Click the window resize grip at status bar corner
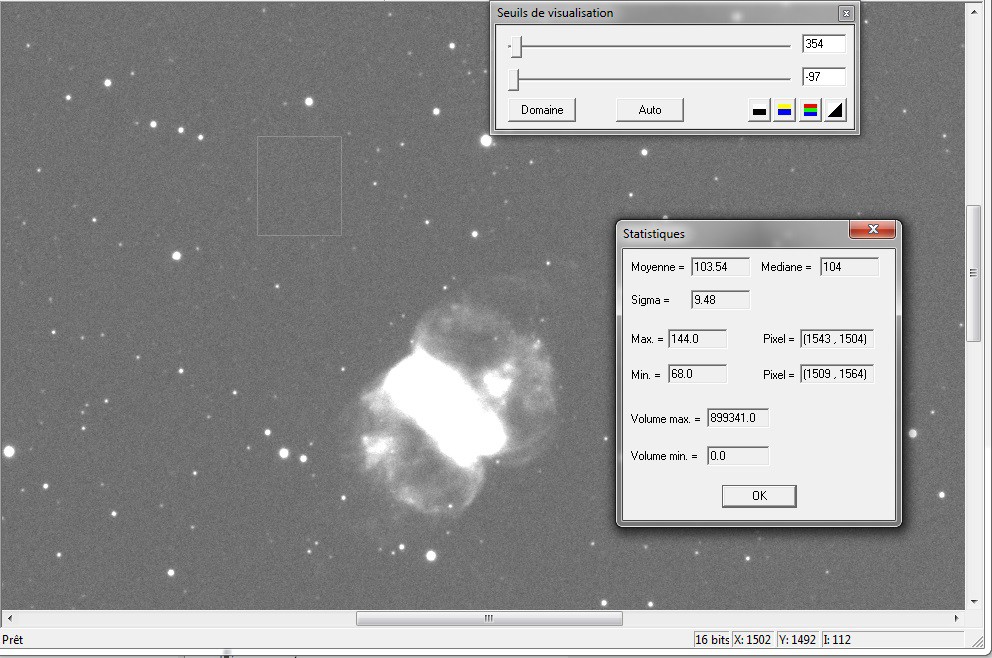992x658 pixels. click(977, 641)
